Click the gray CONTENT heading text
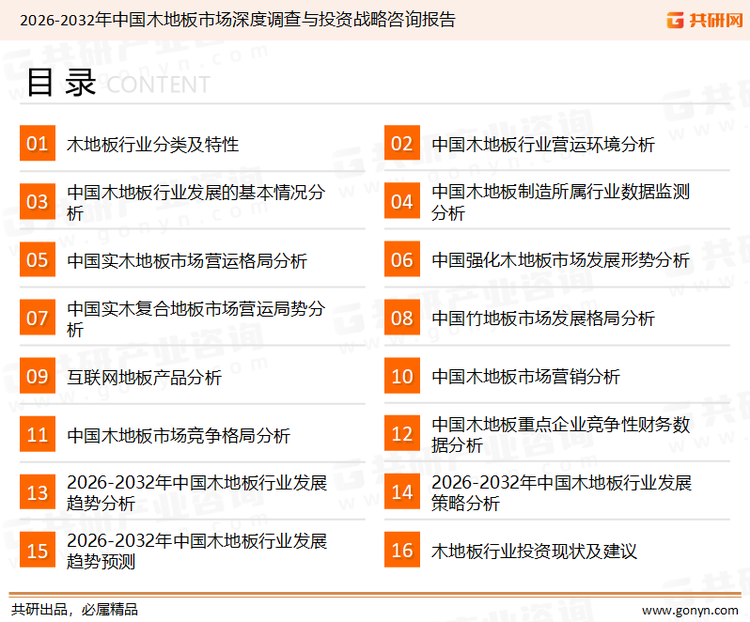This screenshot has width=750, height=622. pos(158,85)
